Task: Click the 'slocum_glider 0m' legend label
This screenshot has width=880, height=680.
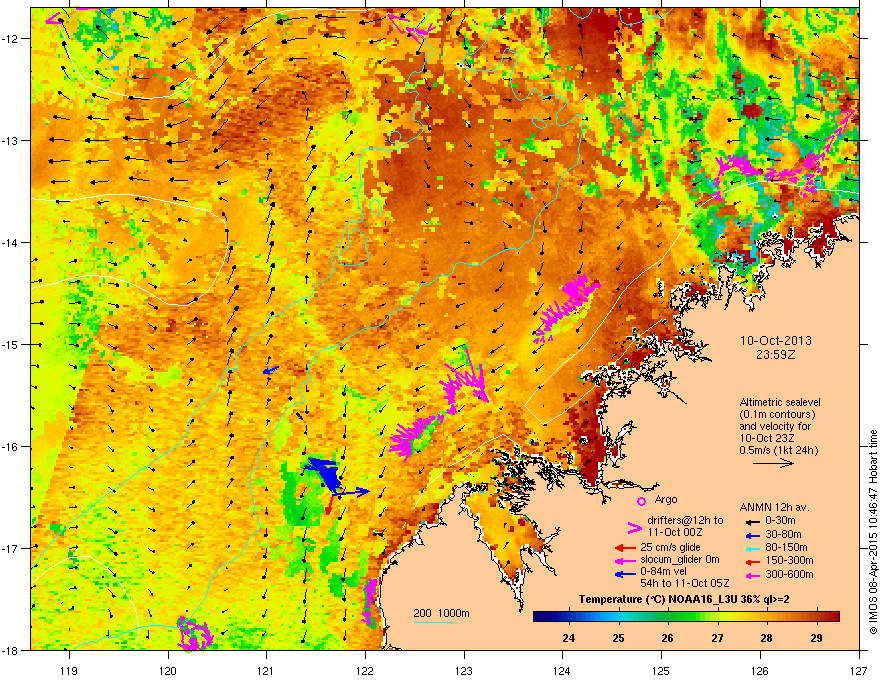Action: point(680,559)
